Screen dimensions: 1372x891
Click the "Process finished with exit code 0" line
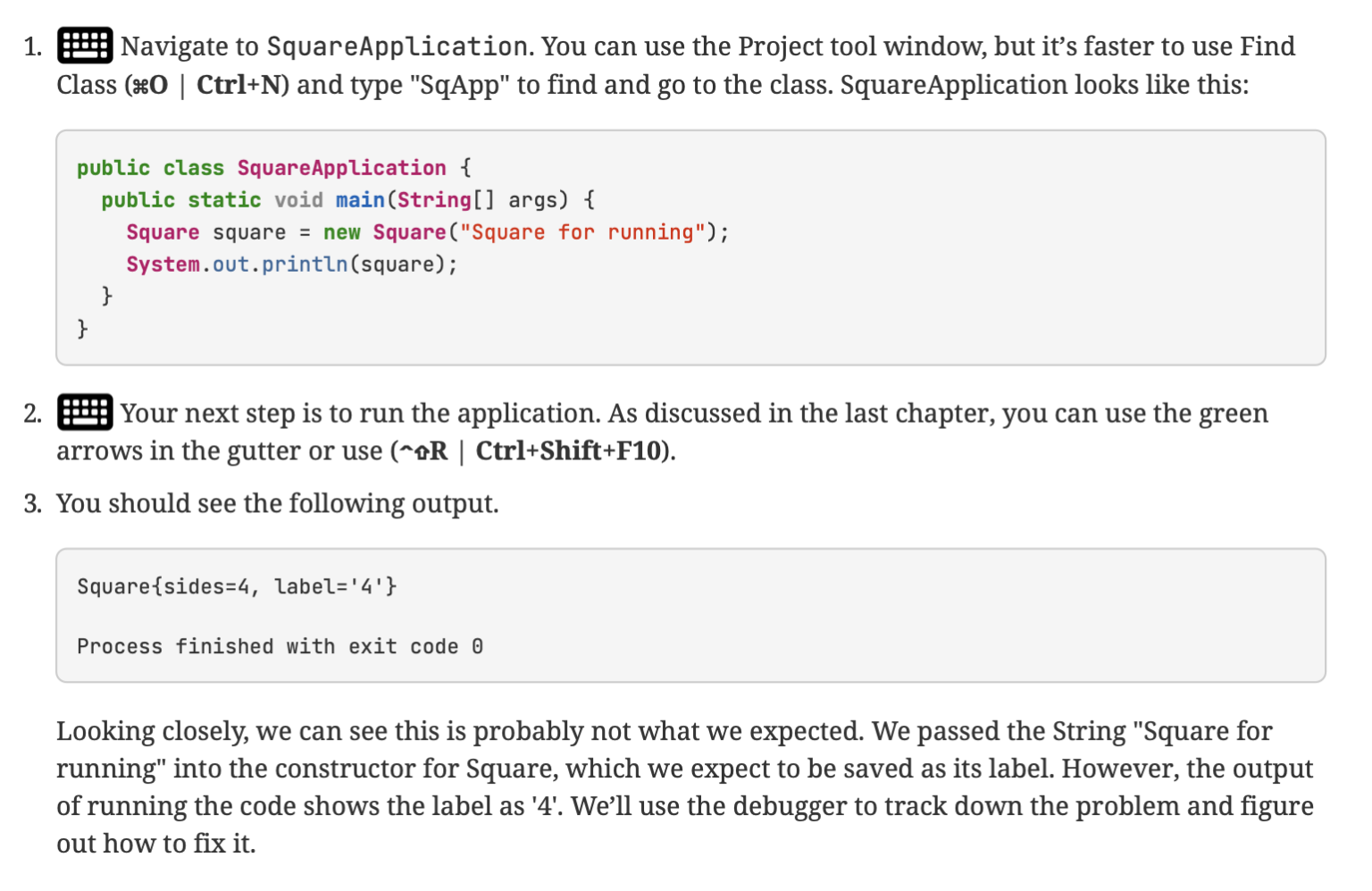pyautogui.click(x=280, y=646)
